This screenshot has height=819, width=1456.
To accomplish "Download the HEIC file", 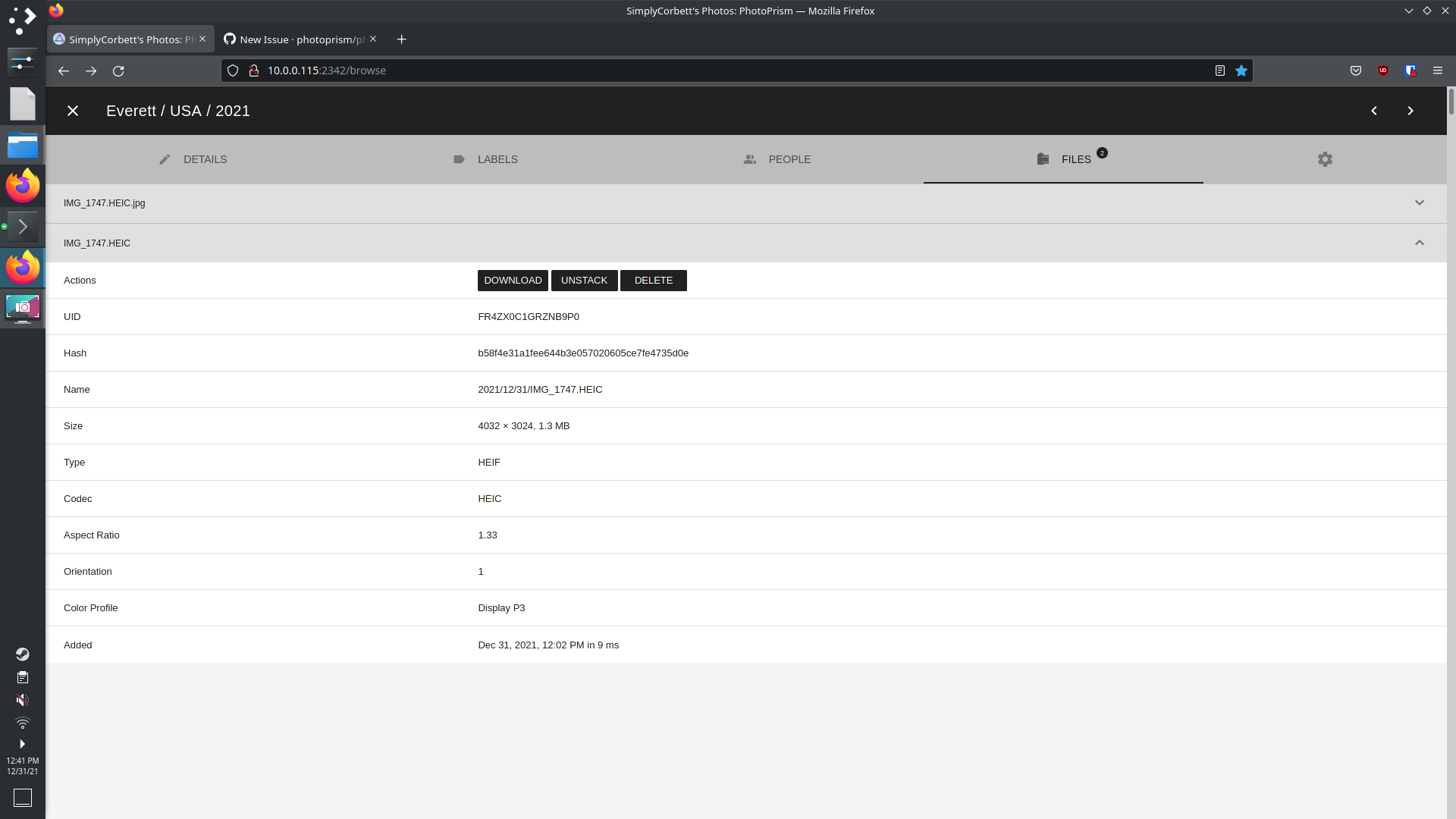I will click(x=513, y=281).
